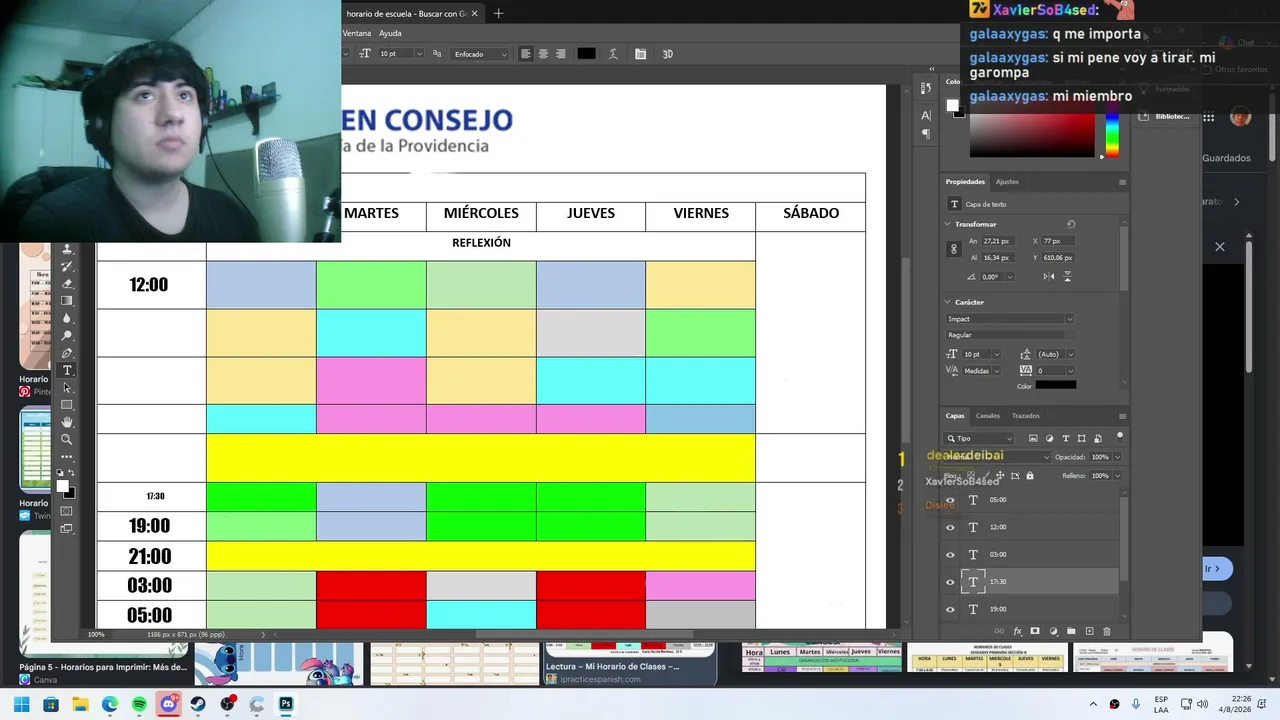Image resolution: width=1280 pixels, height=720 pixels.
Task: Open layer filter Tipo dropdown
Action: pos(979,438)
